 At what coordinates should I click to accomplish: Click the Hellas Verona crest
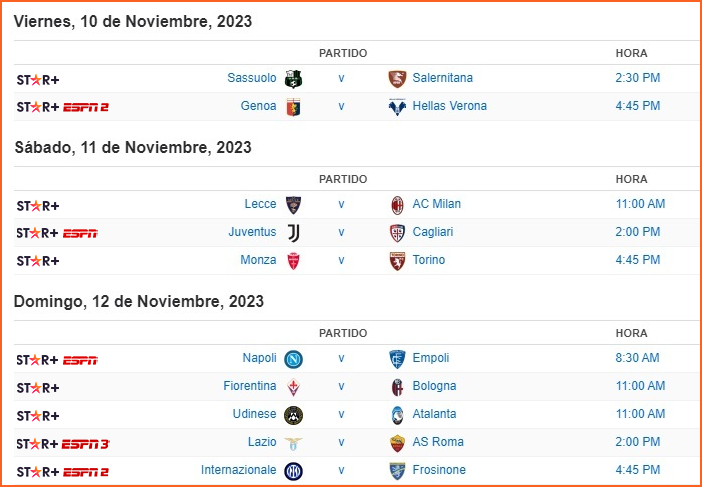tap(397, 107)
